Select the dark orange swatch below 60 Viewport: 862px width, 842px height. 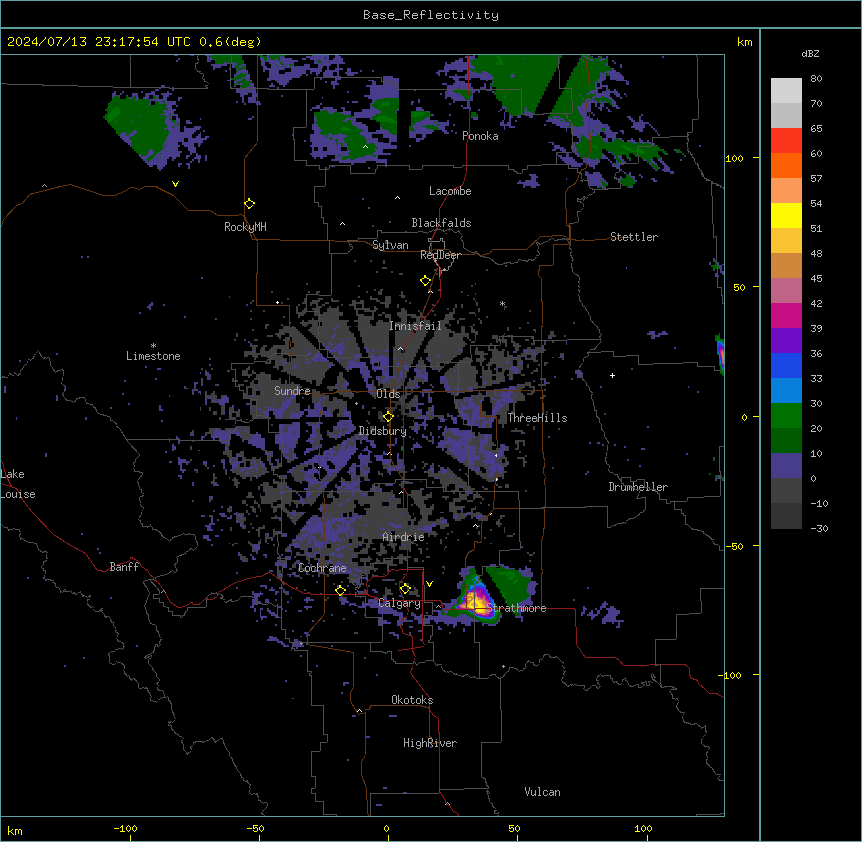point(786,165)
